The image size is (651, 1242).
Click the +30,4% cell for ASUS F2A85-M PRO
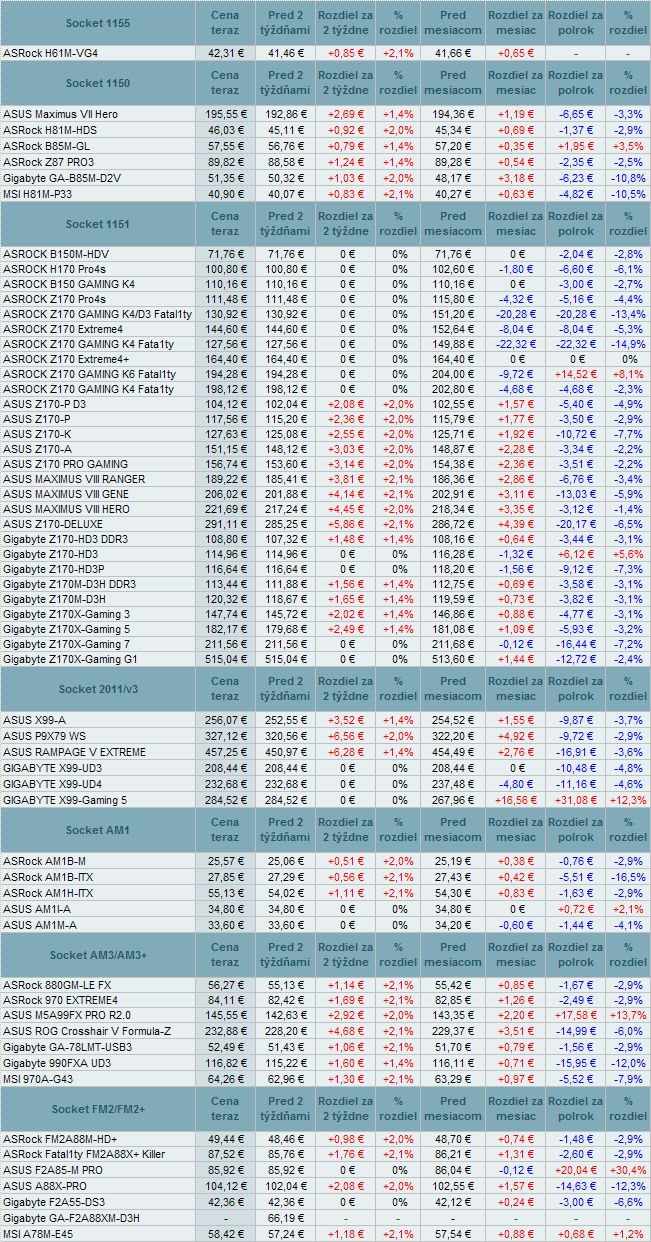[628, 1171]
